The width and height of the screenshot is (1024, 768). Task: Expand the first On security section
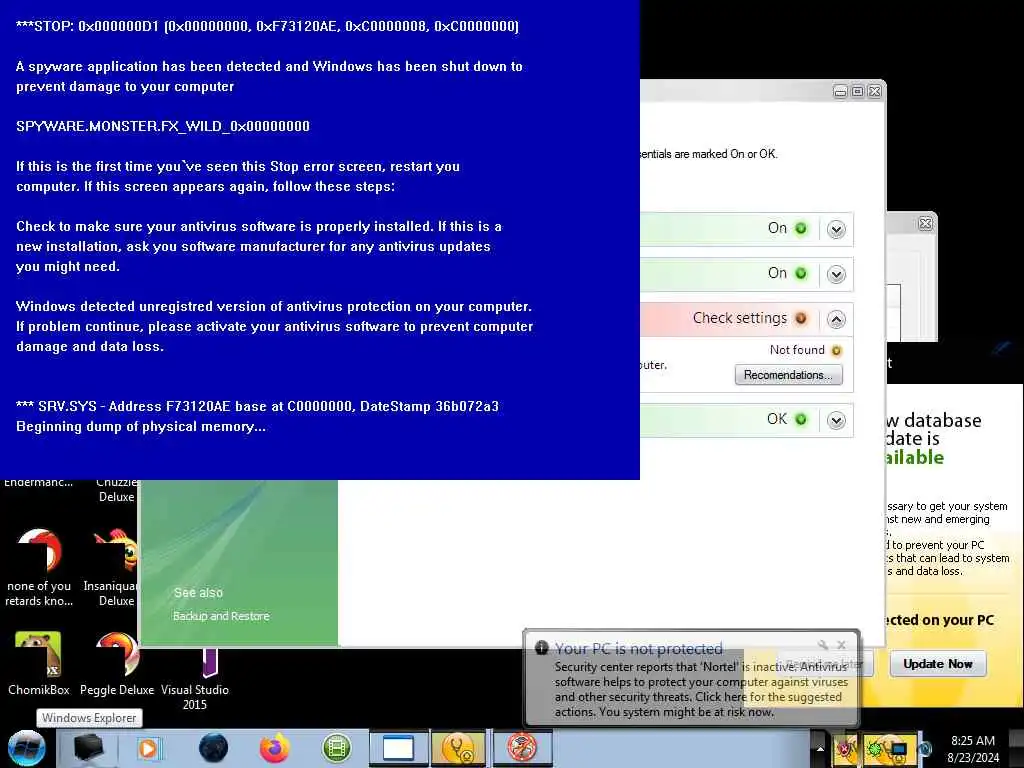click(836, 229)
